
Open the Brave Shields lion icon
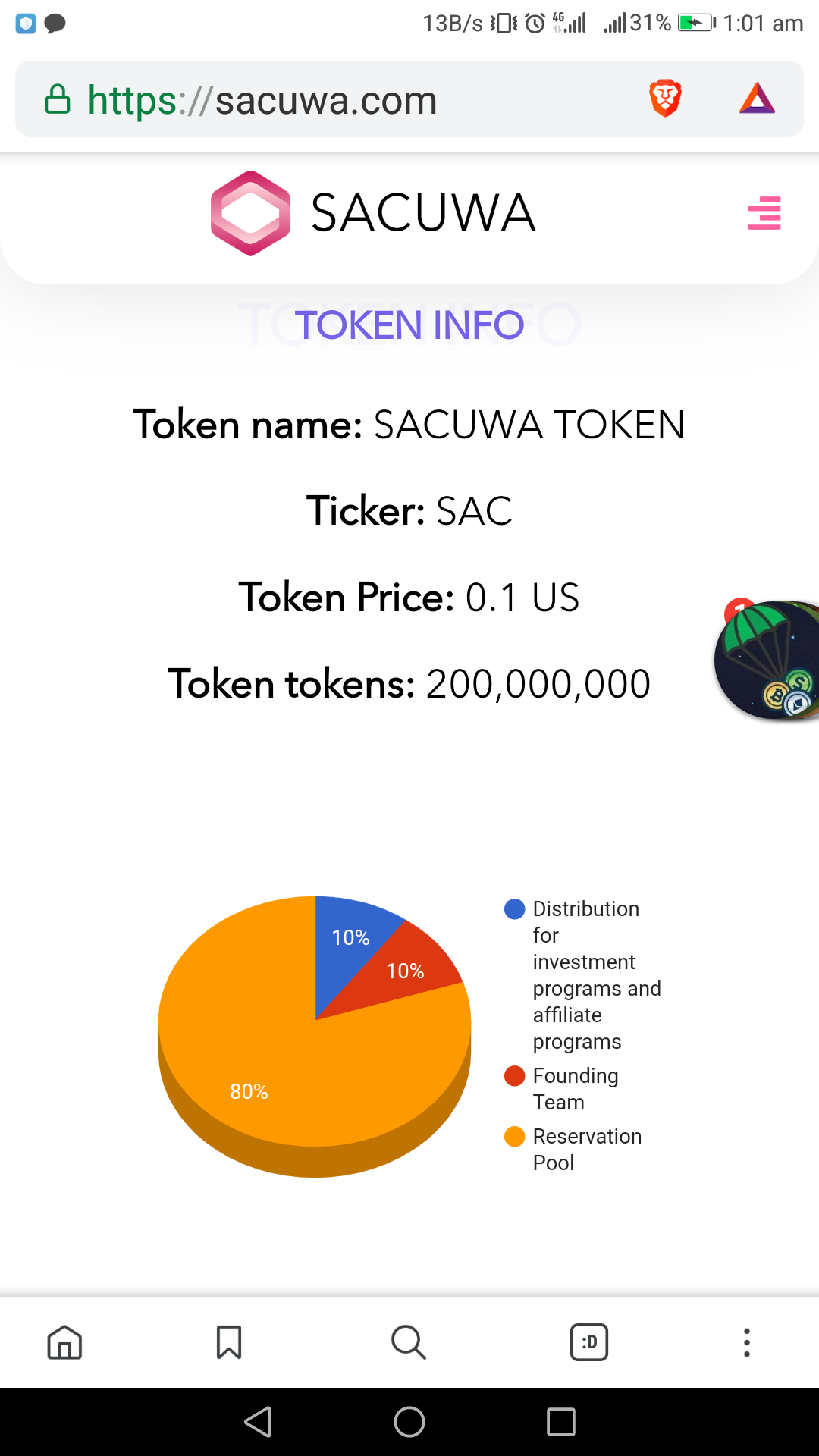tap(665, 99)
